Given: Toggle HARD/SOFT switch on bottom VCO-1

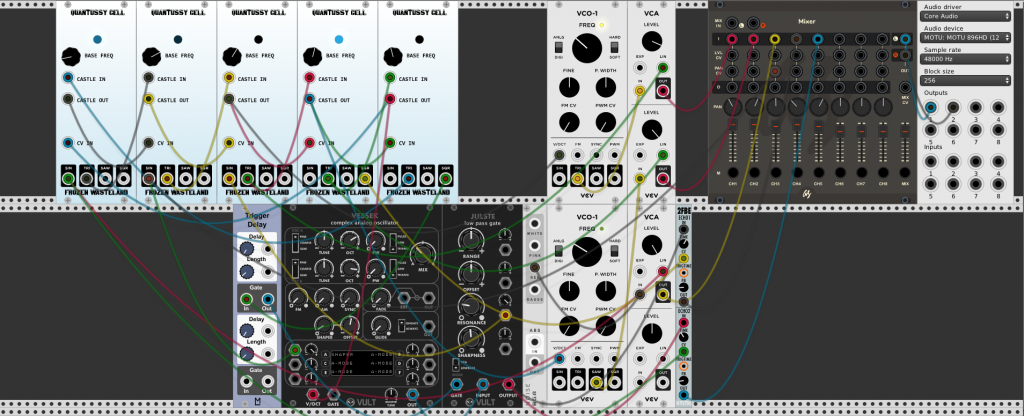Looking at the screenshot, I should pos(614,251).
